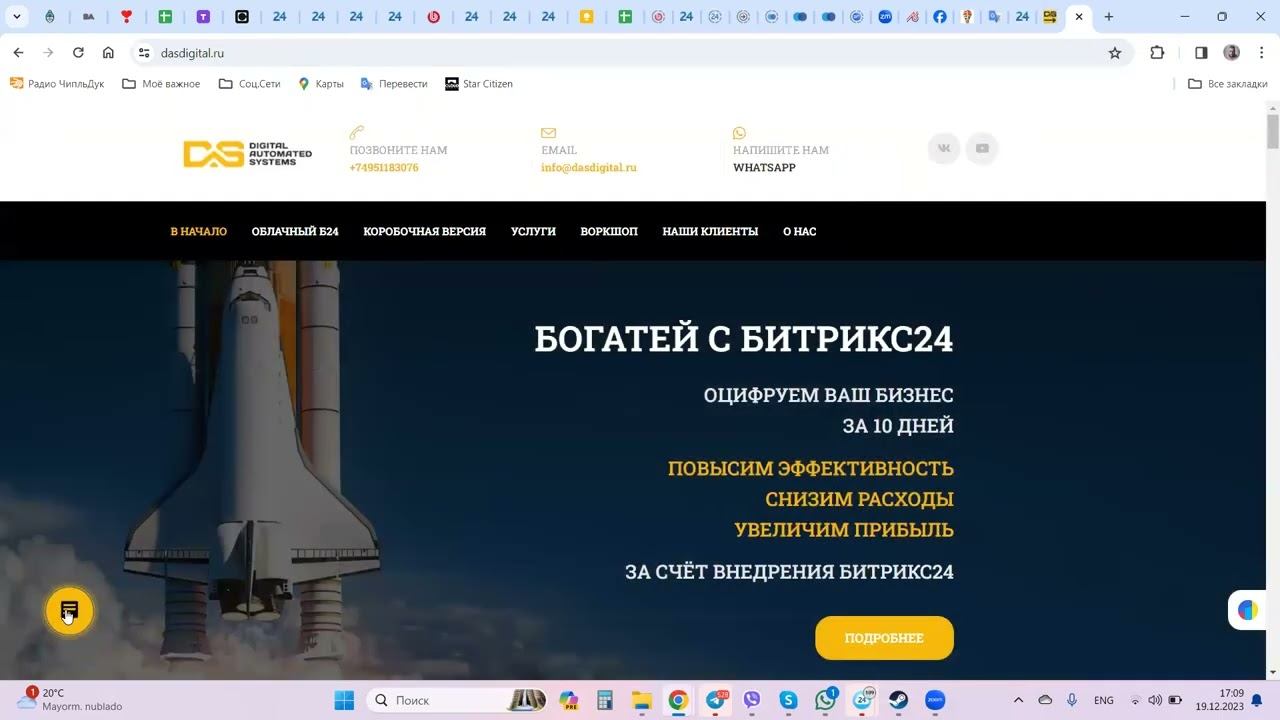
Task: Open the Chrome profile avatar
Action: 1232,53
